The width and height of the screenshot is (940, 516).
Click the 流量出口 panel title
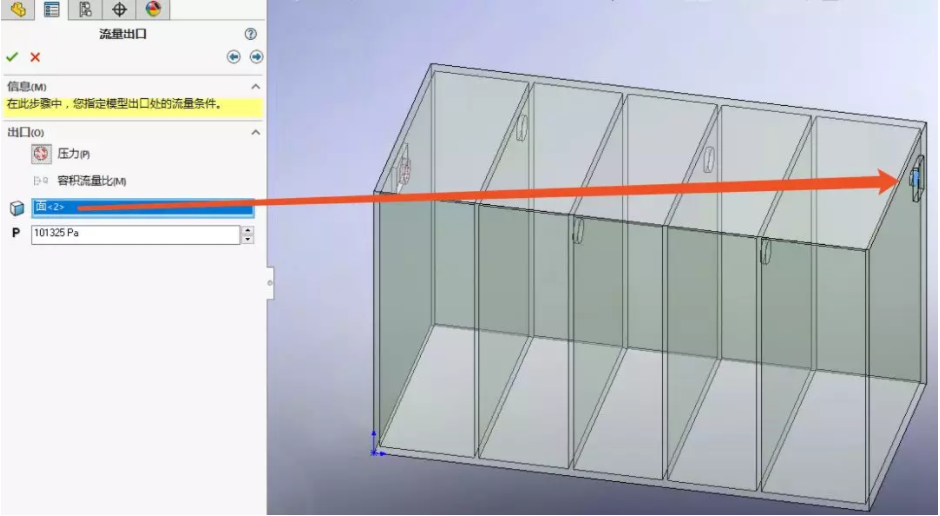(x=123, y=34)
